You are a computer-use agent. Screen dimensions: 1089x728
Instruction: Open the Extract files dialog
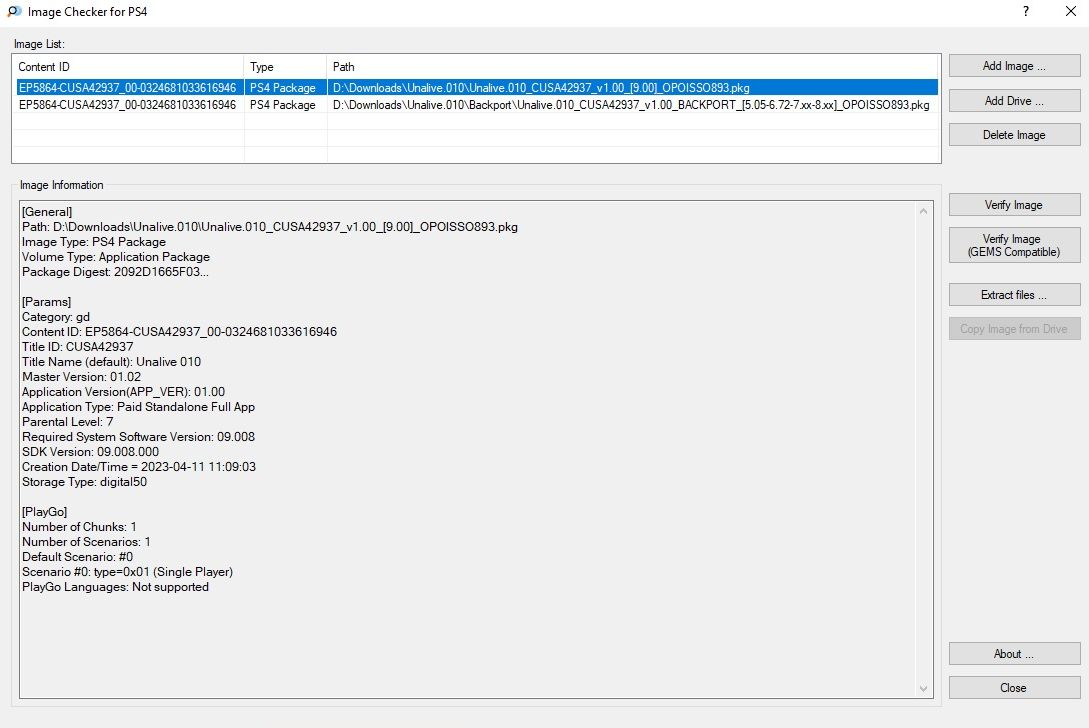[x=1014, y=295]
